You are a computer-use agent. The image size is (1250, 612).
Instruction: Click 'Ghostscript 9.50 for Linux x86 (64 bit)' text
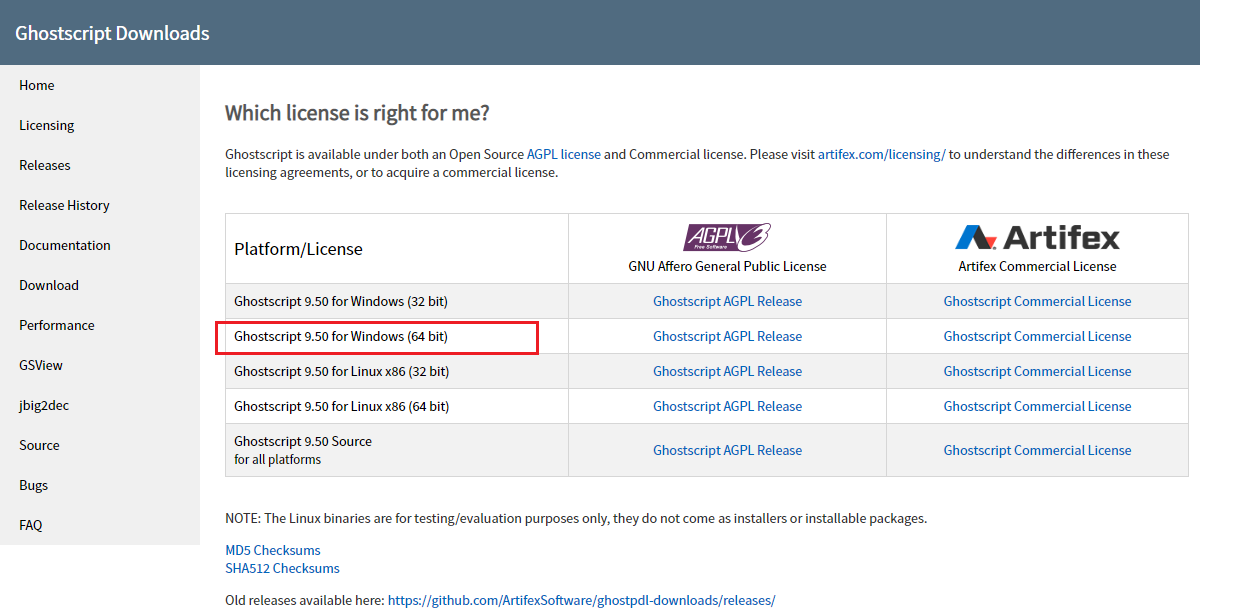(x=342, y=406)
